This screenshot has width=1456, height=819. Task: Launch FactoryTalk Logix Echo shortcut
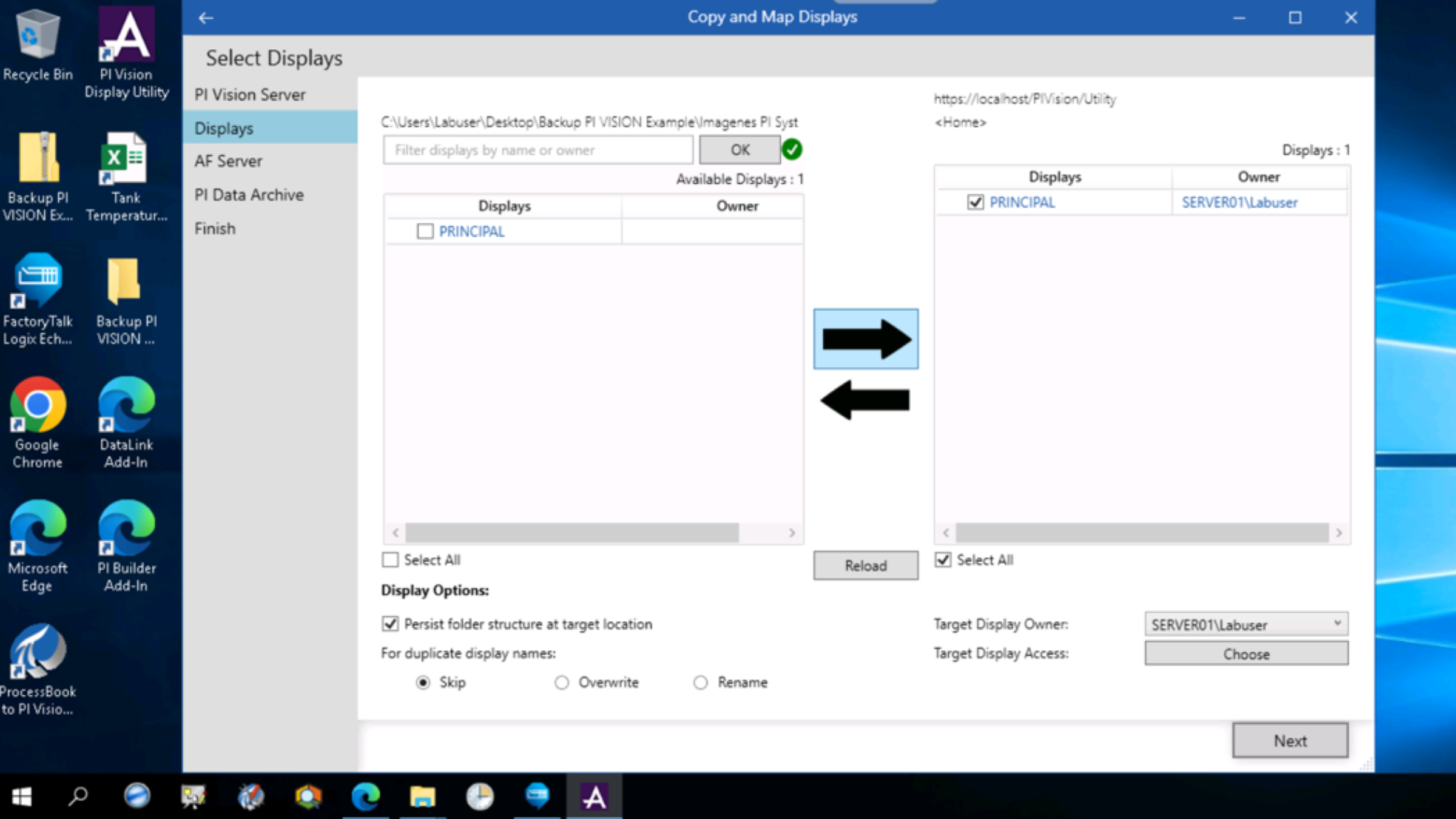tap(38, 300)
